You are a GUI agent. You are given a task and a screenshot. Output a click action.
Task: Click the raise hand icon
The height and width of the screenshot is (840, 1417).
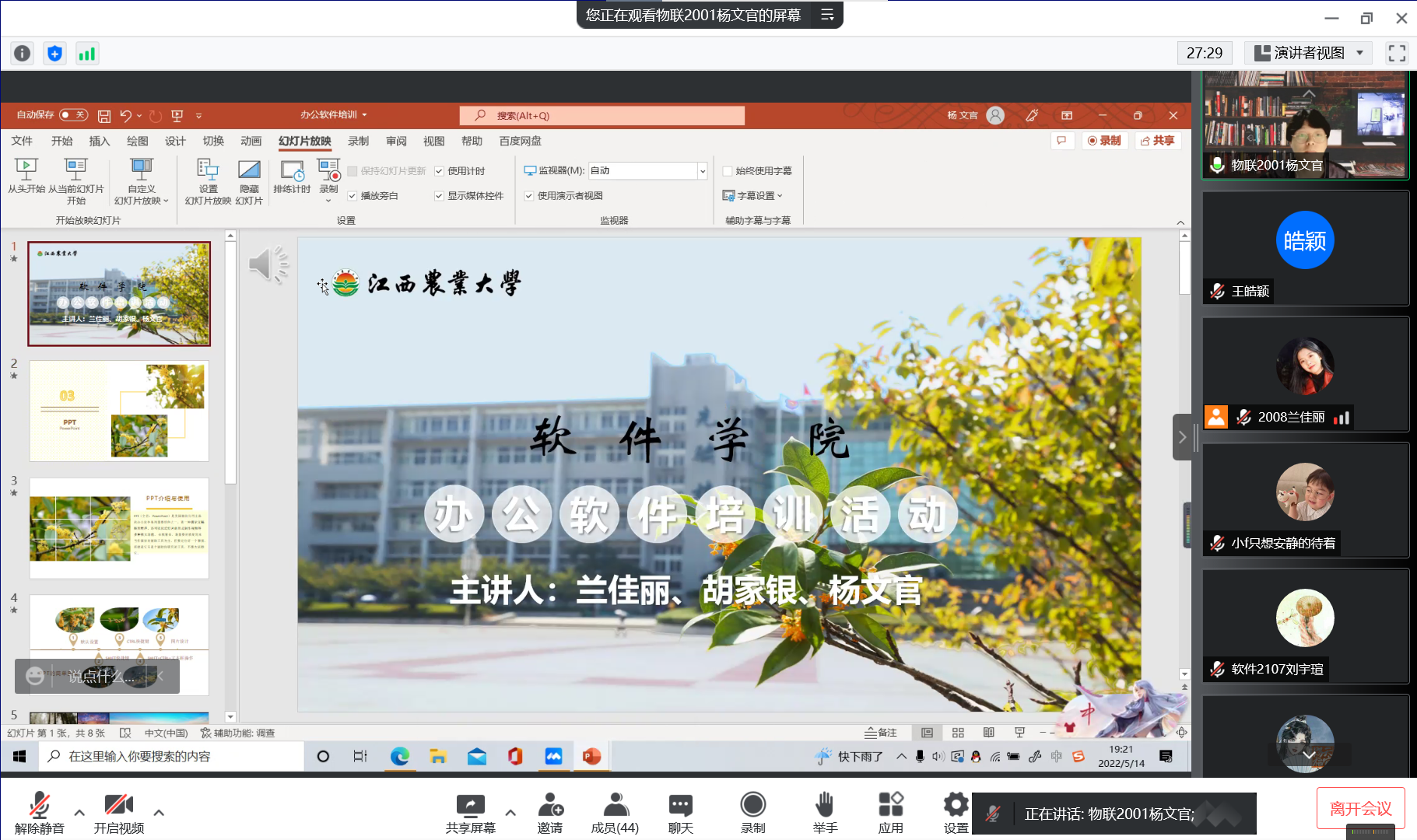coord(825,805)
